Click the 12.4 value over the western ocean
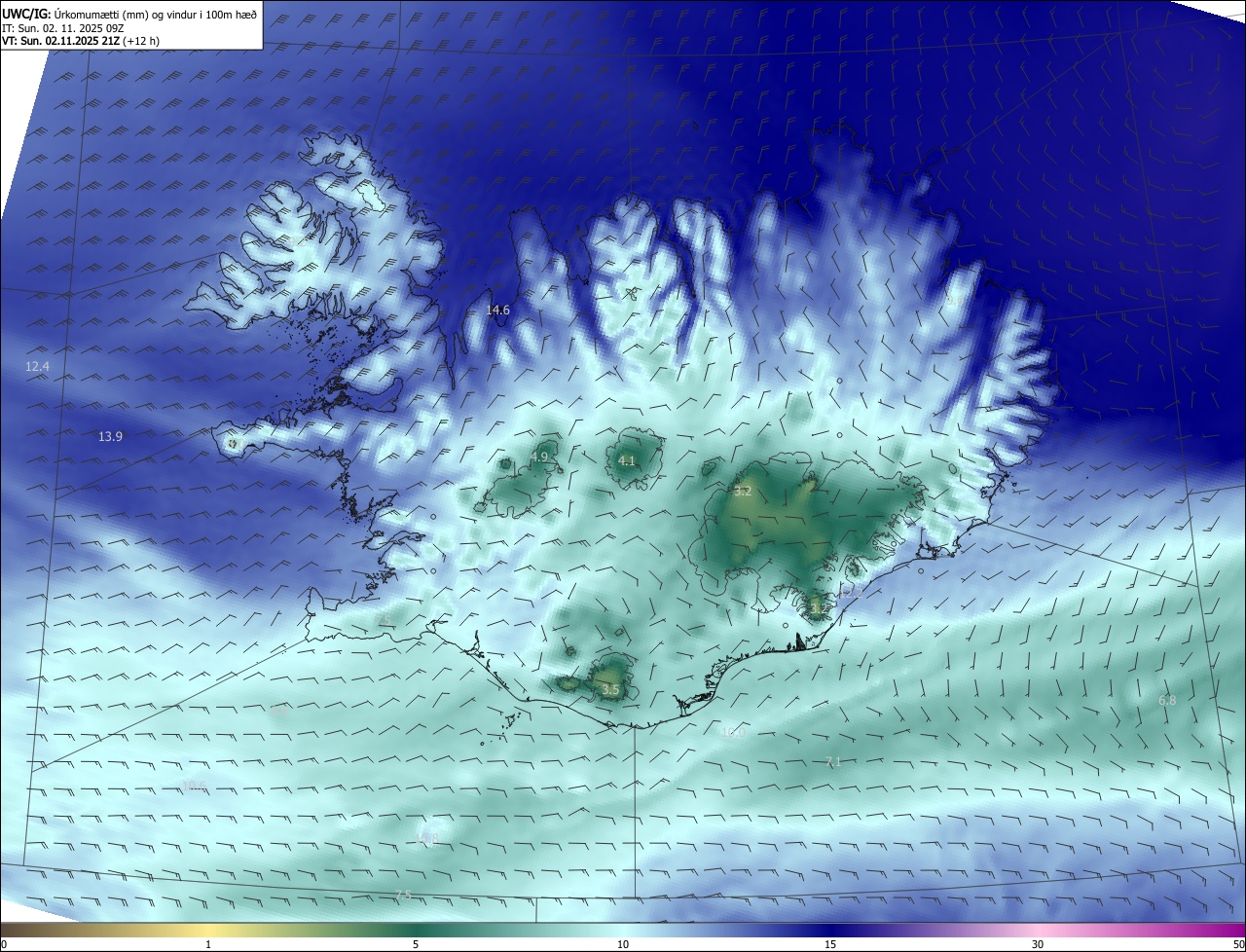1246x952 pixels. (x=37, y=367)
